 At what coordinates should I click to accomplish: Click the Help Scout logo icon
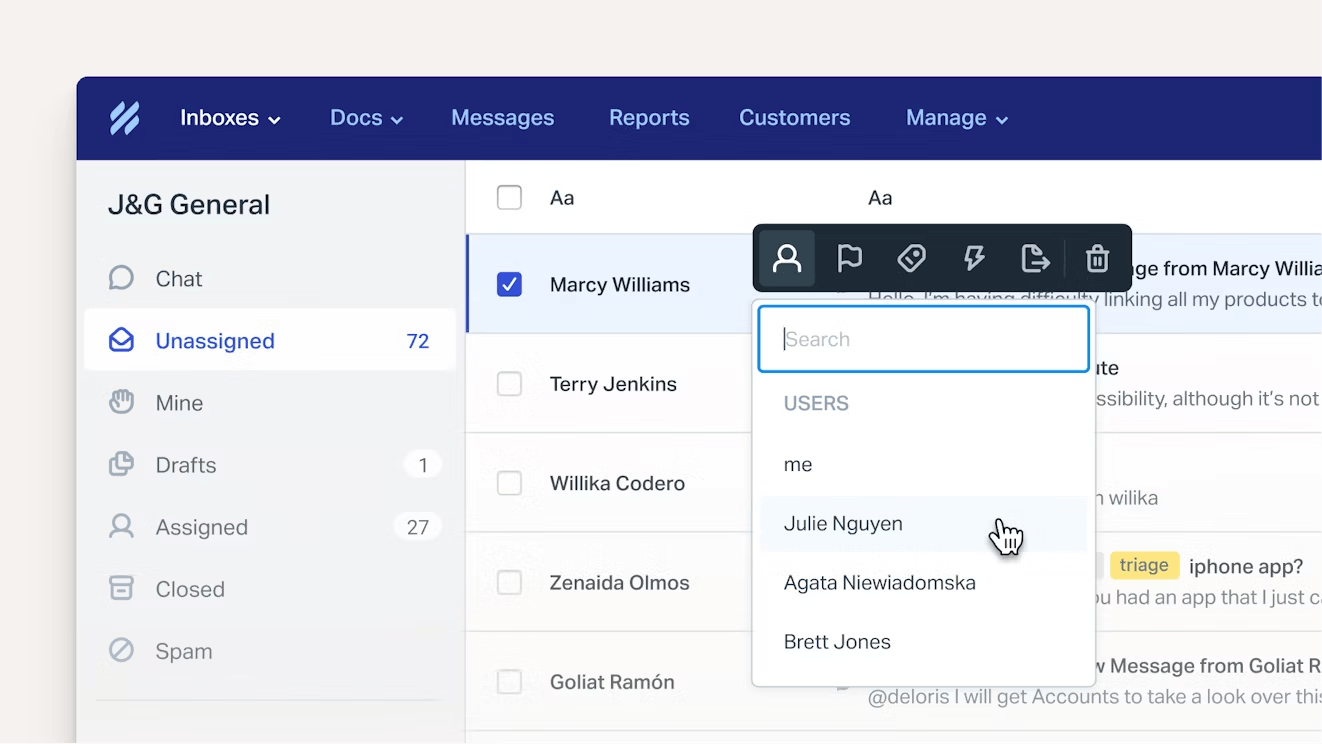coord(125,118)
